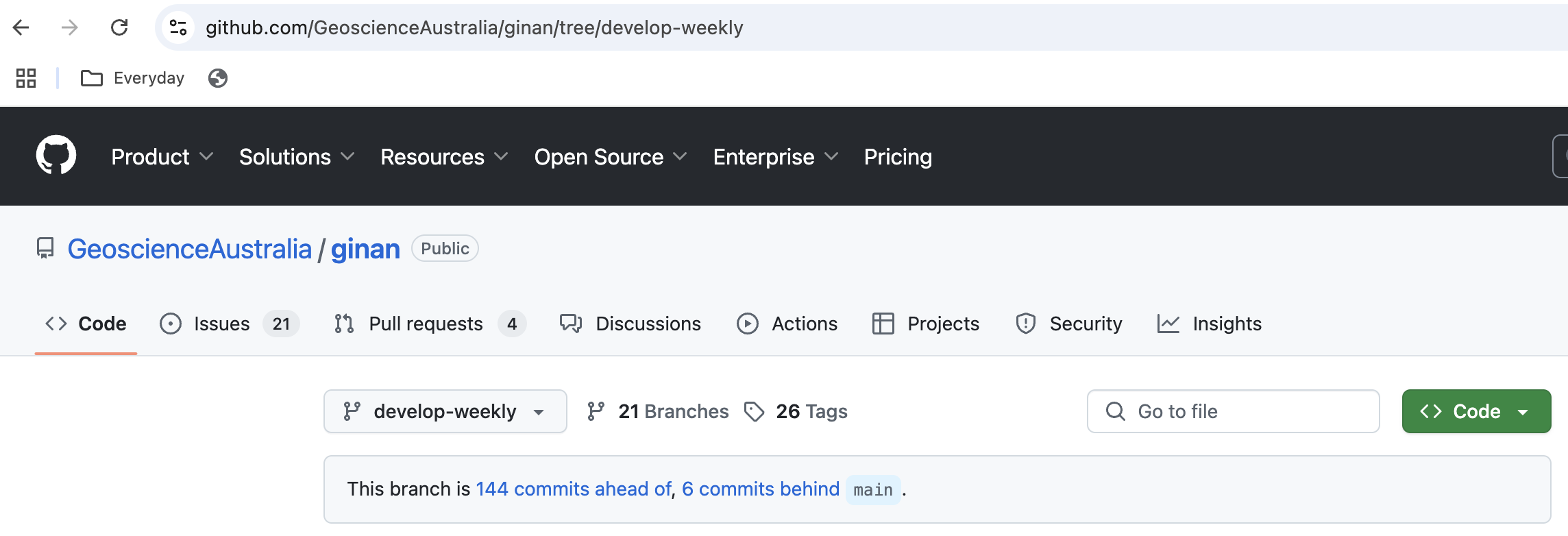
Task: Open the Pricing page
Action: pos(898,157)
